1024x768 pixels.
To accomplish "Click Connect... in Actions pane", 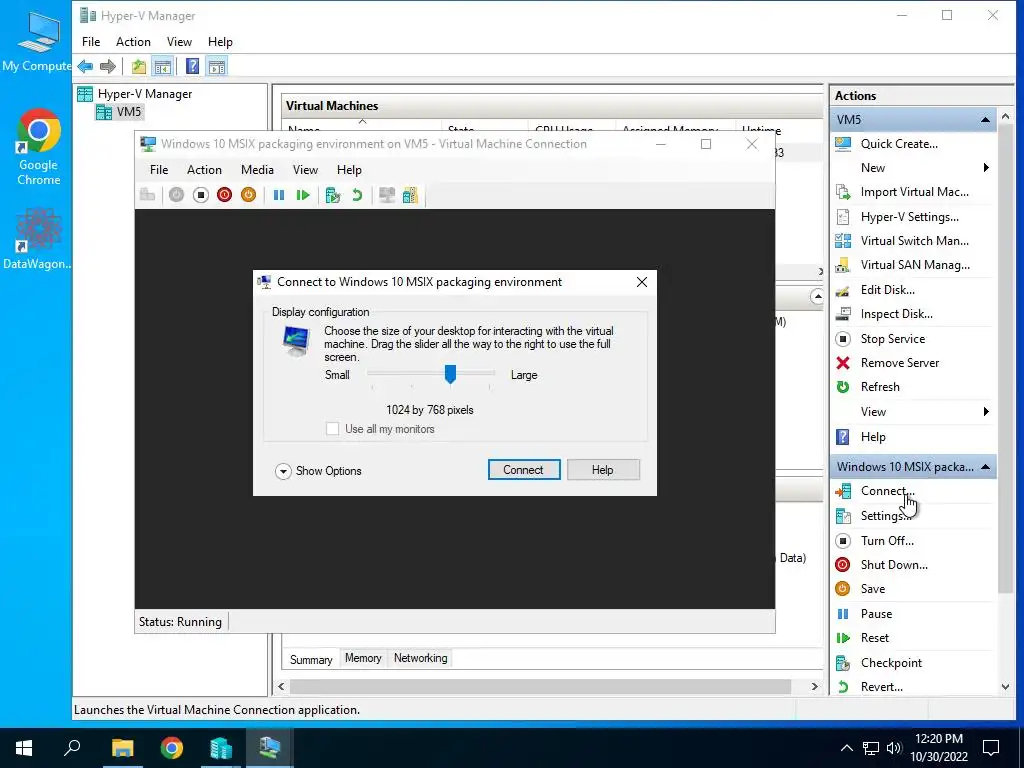I will point(887,491).
